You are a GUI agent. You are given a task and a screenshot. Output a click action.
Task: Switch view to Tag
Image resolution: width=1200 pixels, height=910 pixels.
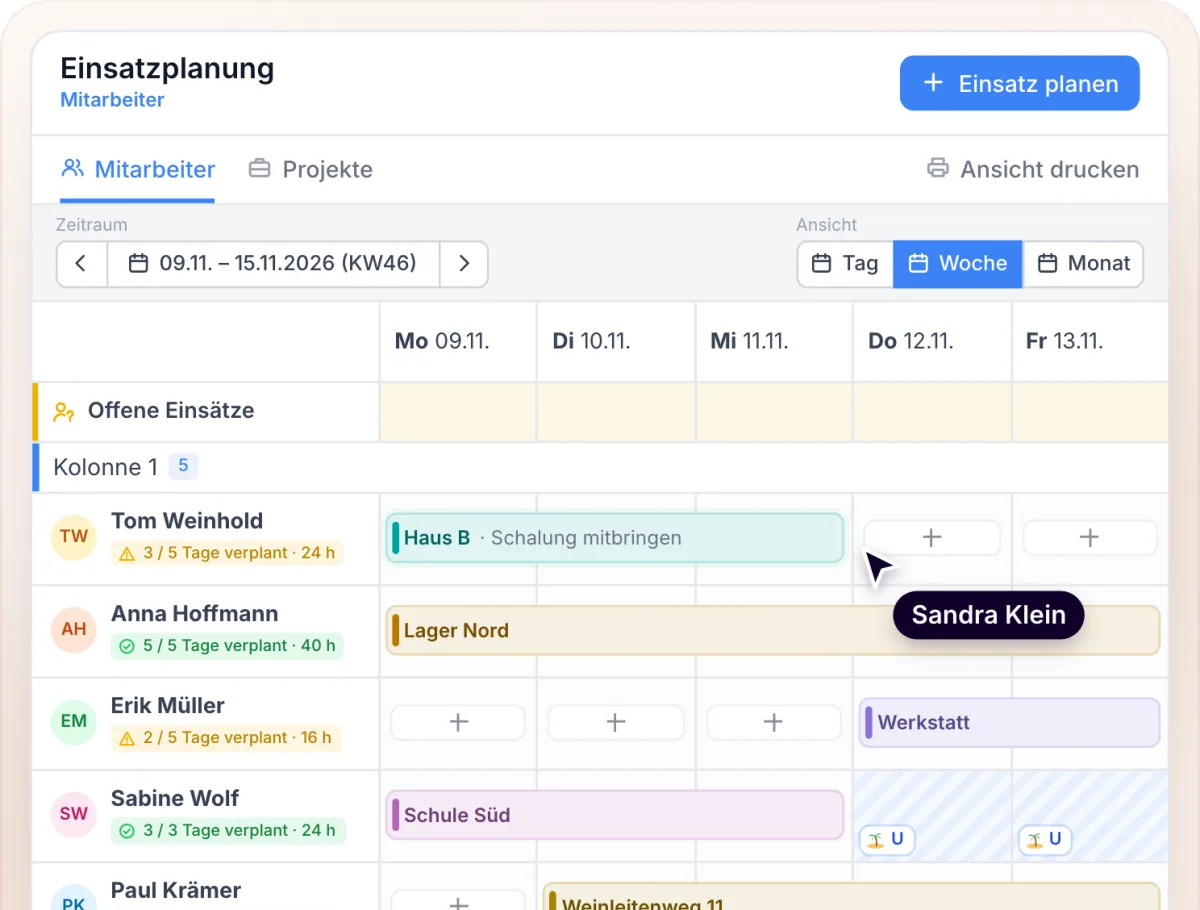tap(845, 264)
